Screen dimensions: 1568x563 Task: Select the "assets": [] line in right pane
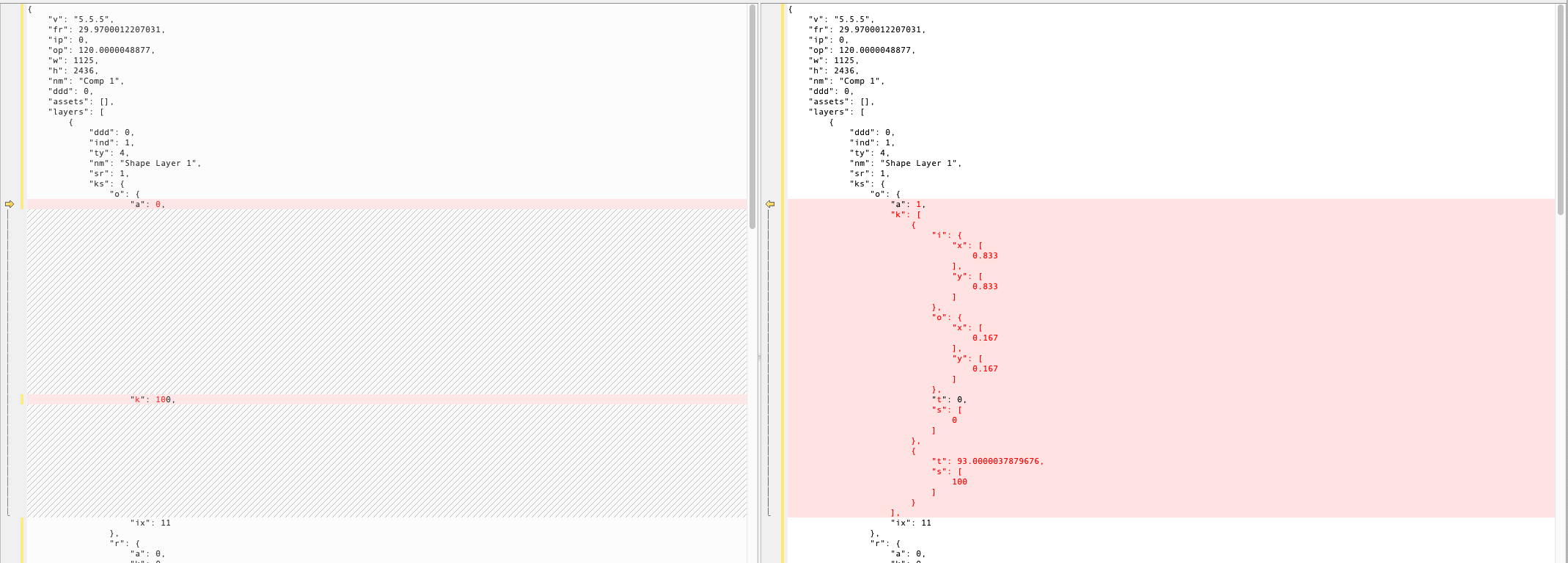(842, 101)
